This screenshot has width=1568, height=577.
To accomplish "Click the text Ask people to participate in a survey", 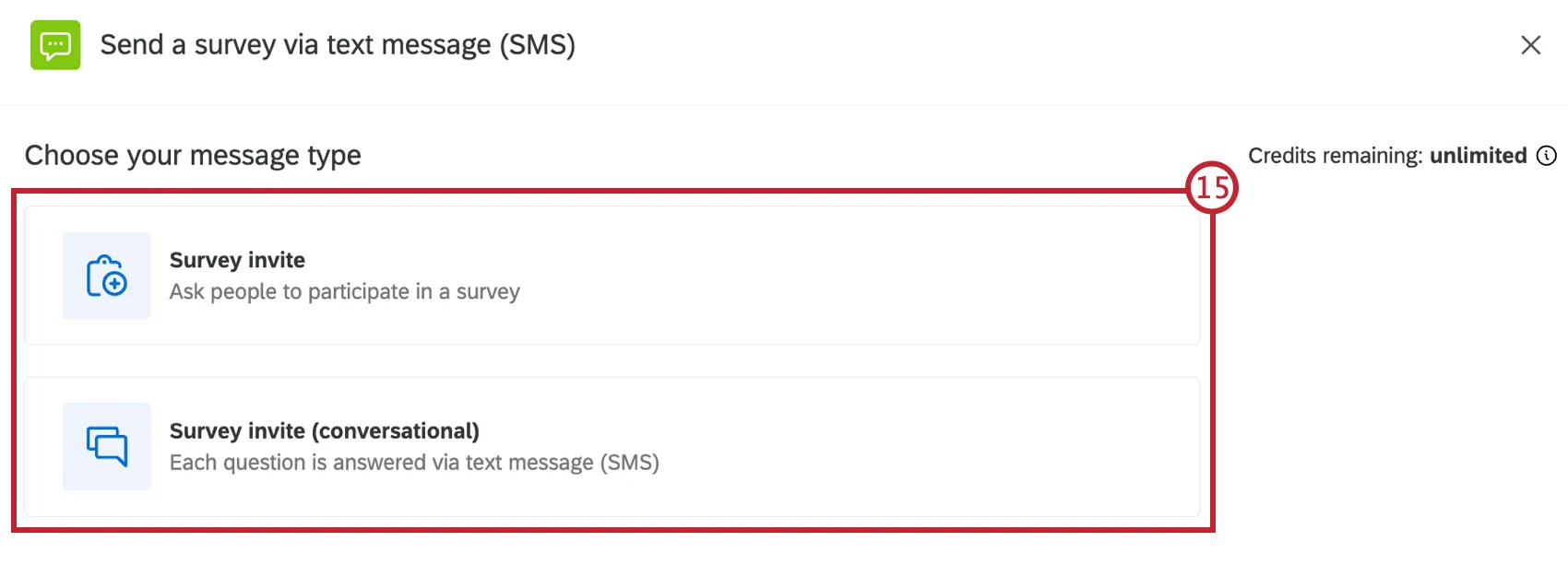I will pos(344,291).
